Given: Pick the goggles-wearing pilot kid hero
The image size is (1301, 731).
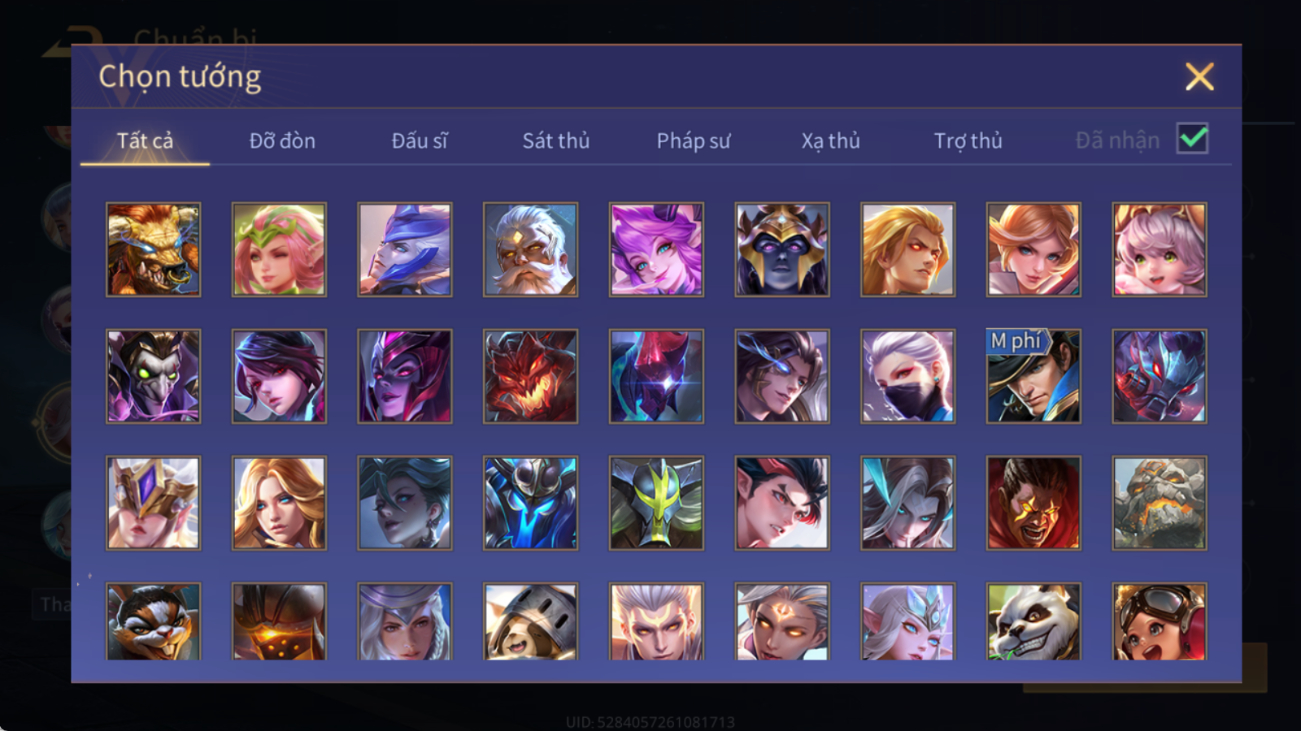Looking at the screenshot, I should [1159, 622].
